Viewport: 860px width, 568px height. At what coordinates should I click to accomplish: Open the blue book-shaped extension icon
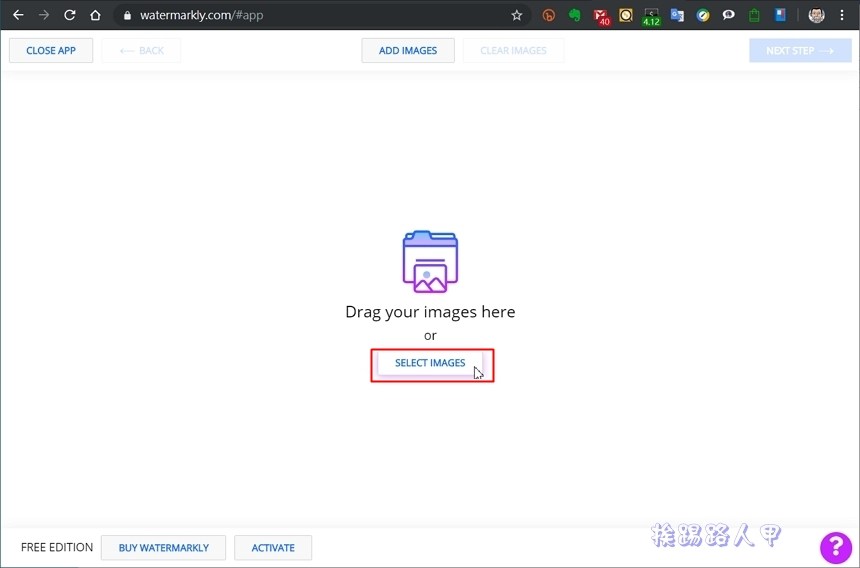coord(780,15)
